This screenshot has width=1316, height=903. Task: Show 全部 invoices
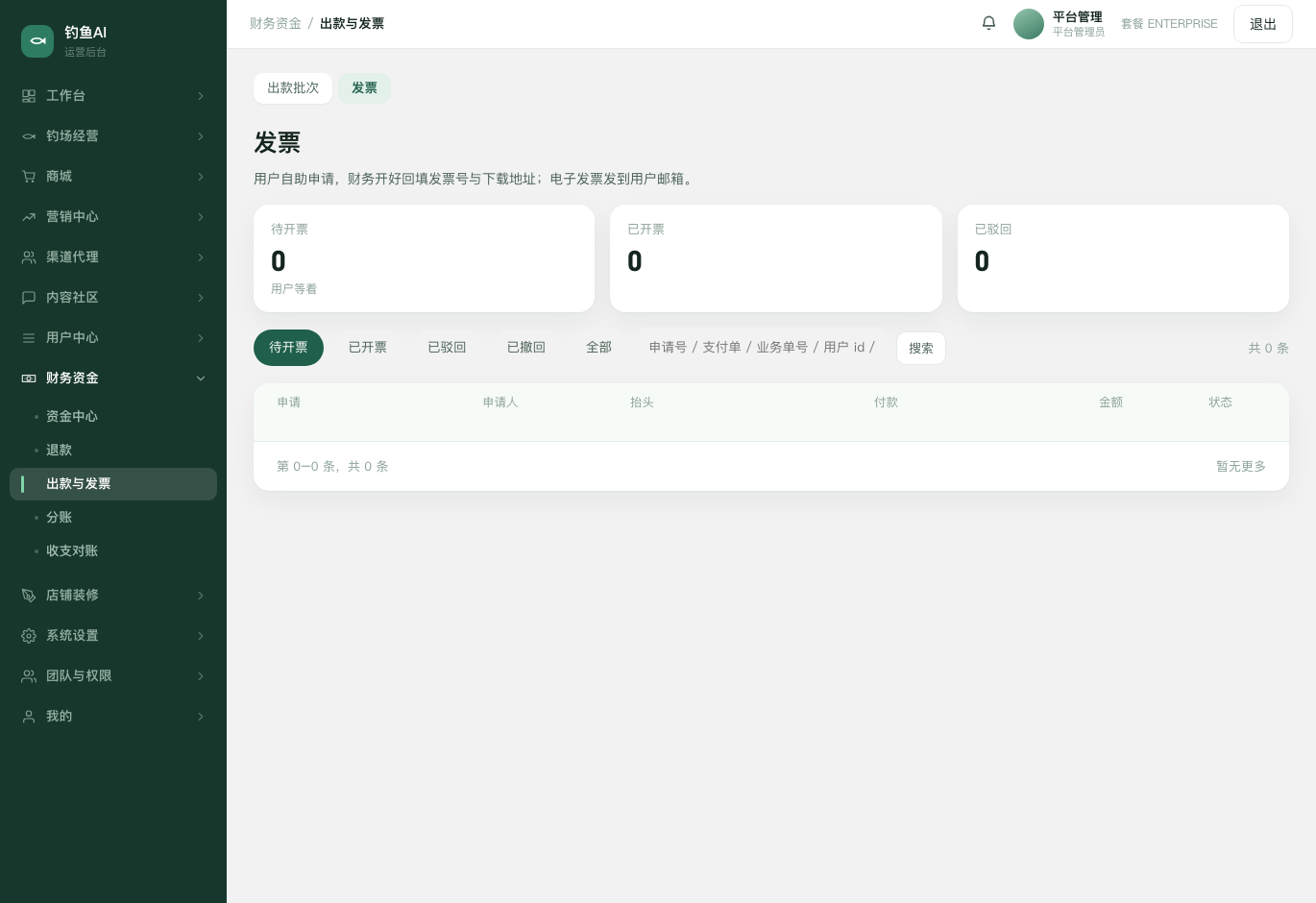[x=598, y=348]
